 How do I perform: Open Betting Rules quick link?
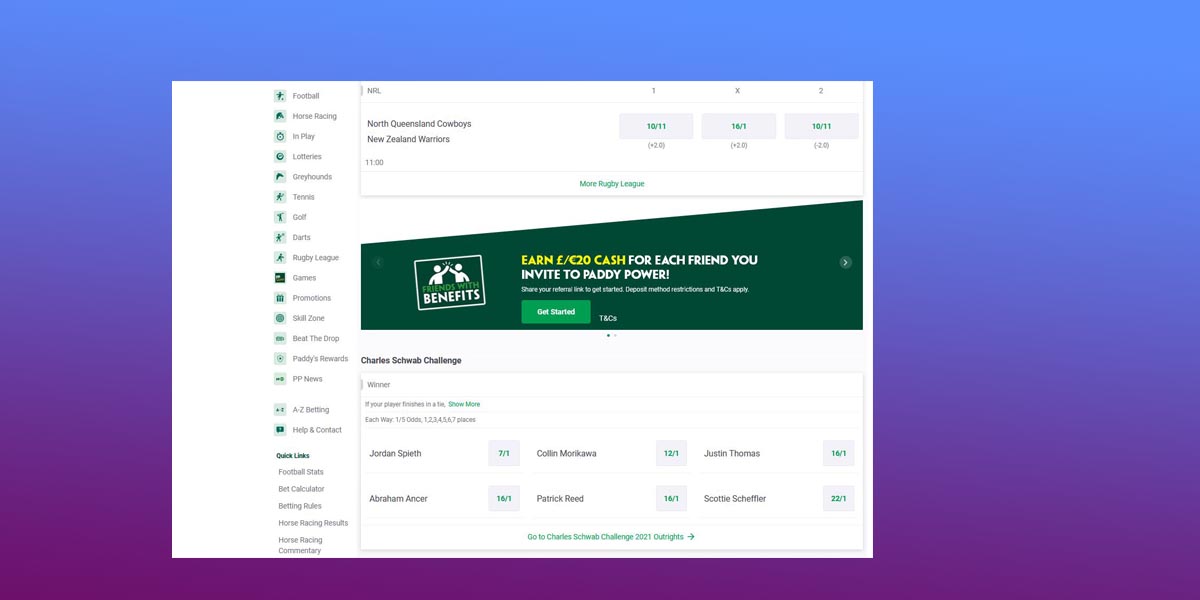(x=300, y=506)
